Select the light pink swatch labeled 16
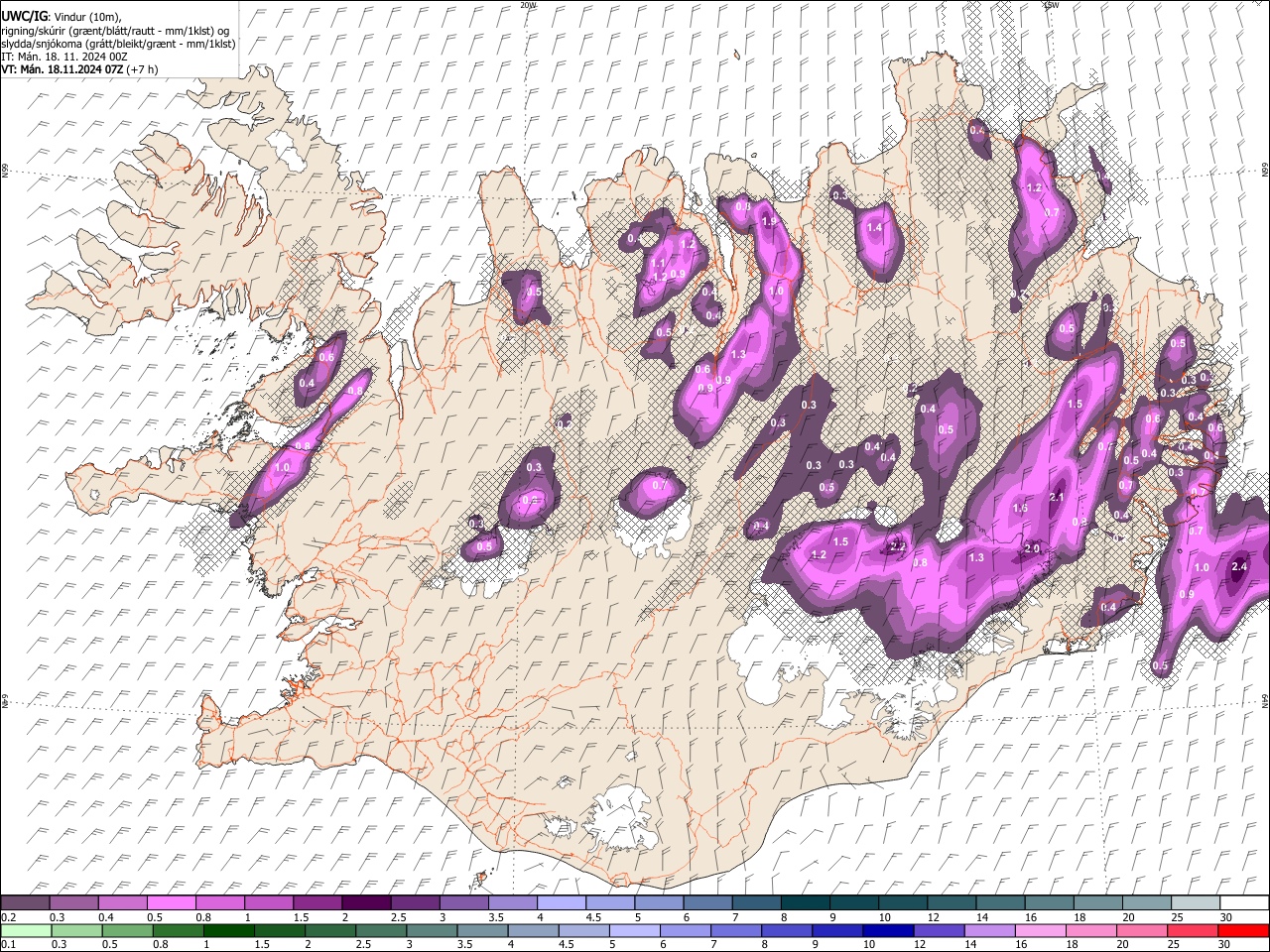 [x=1040, y=930]
